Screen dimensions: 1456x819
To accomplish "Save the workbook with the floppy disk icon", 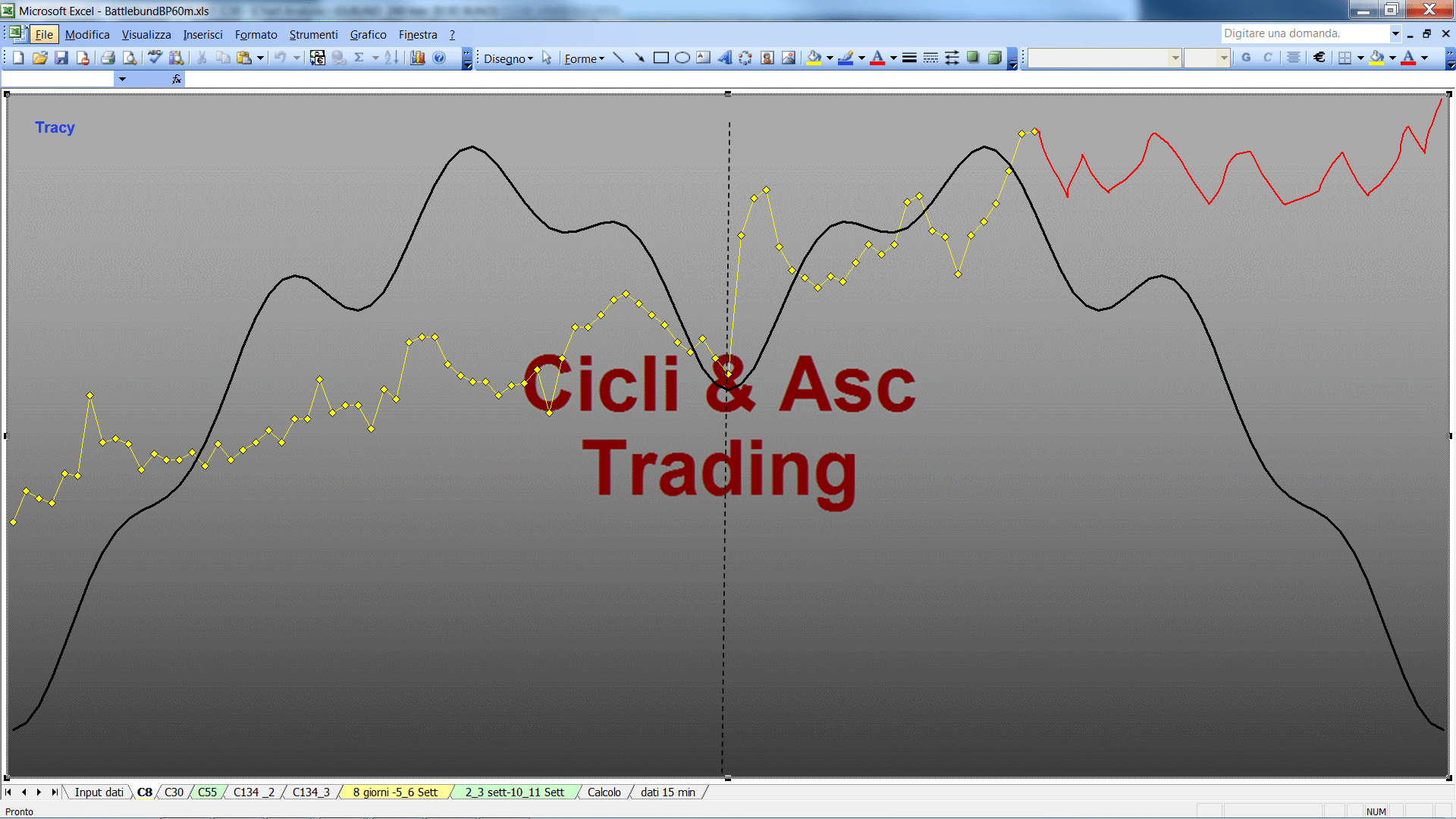I will pyautogui.click(x=61, y=58).
